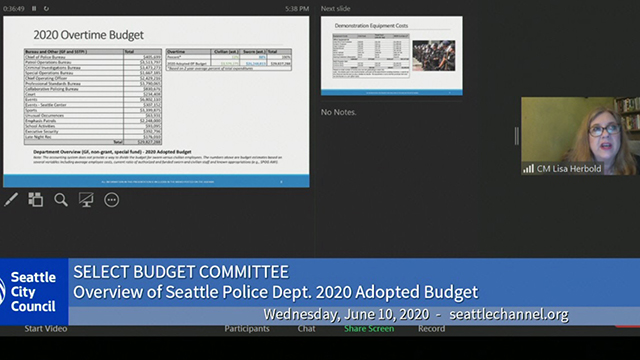Click Start Video in Zoom toolbar

(x=46, y=329)
